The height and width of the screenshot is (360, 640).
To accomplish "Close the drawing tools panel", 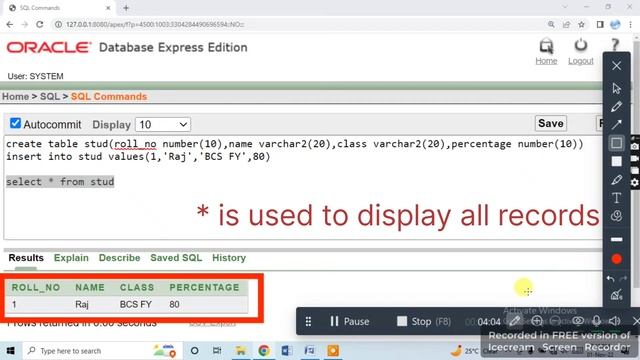I will point(616,65).
